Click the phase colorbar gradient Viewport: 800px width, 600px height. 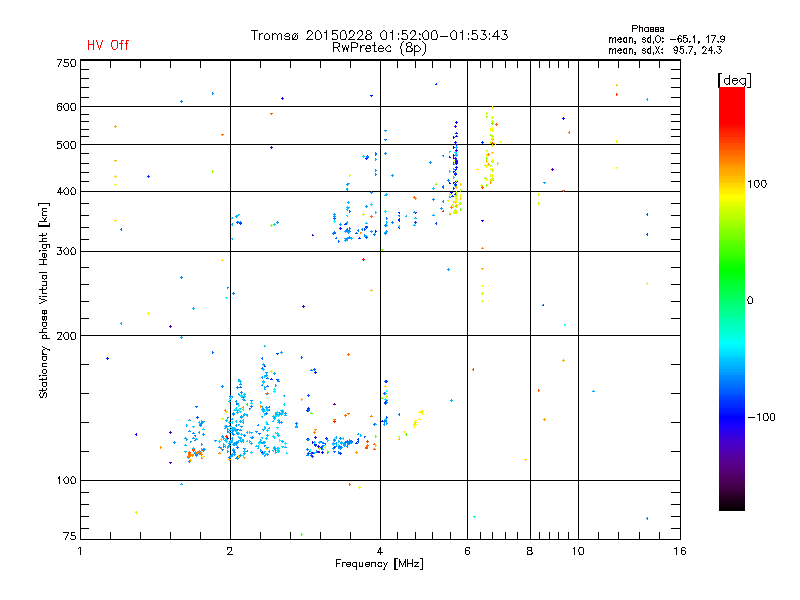pyautogui.click(x=732, y=298)
